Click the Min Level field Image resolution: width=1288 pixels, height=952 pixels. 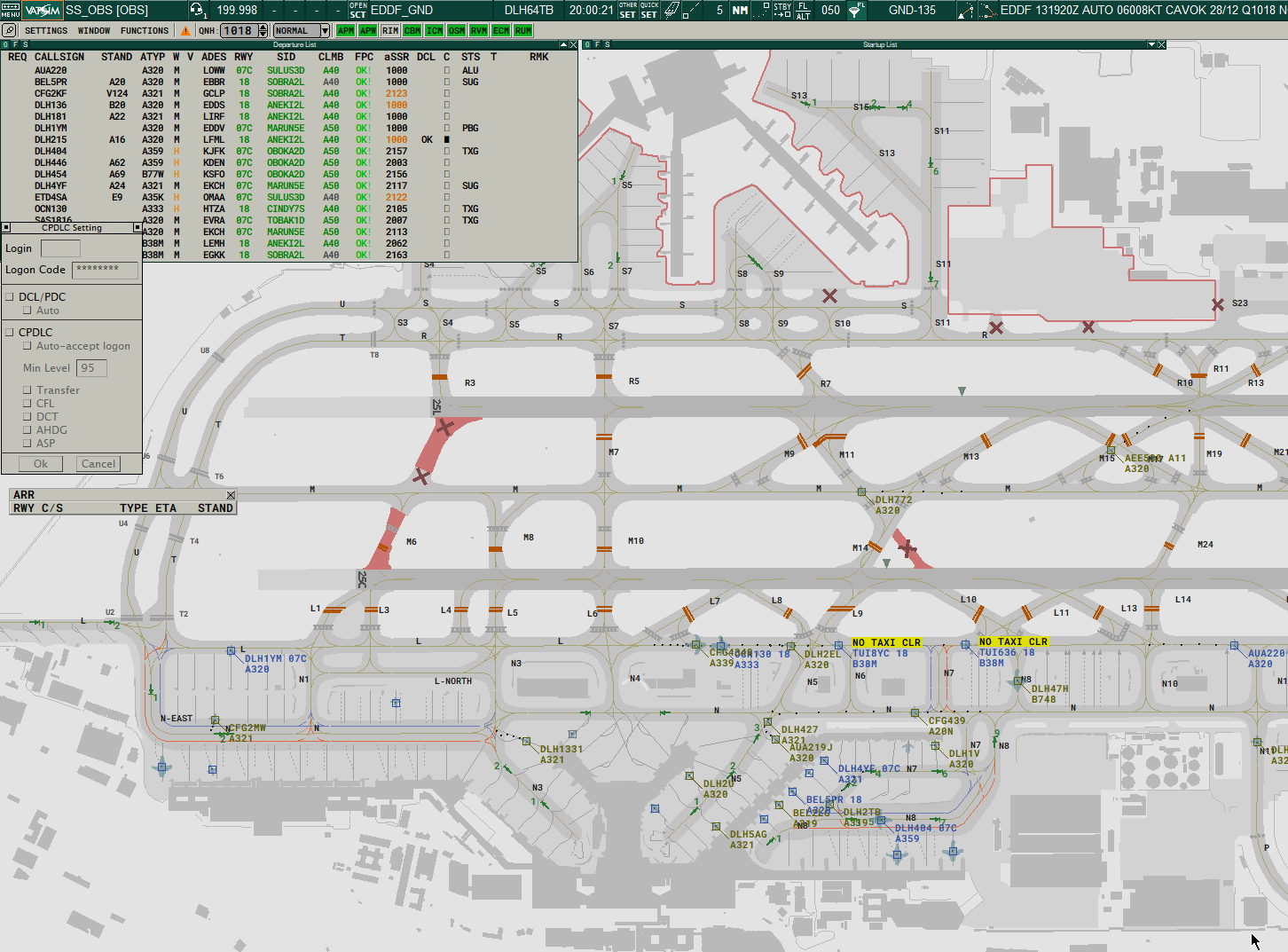click(x=91, y=368)
